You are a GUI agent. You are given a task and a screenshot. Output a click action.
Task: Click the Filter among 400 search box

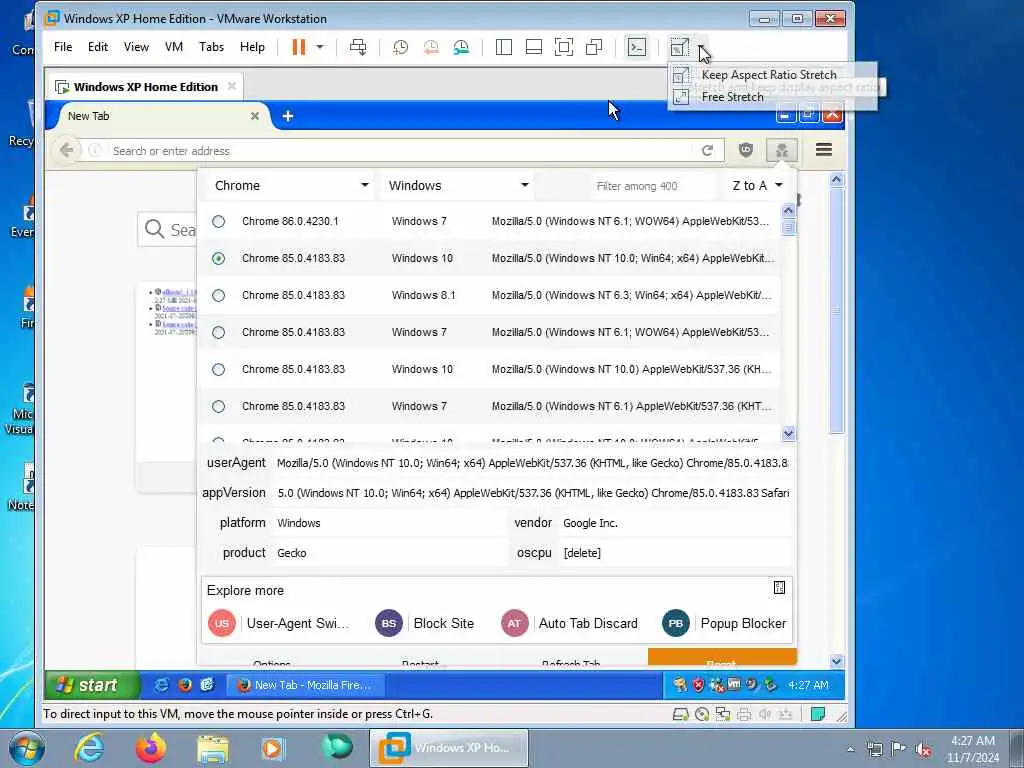(x=653, y=186)
